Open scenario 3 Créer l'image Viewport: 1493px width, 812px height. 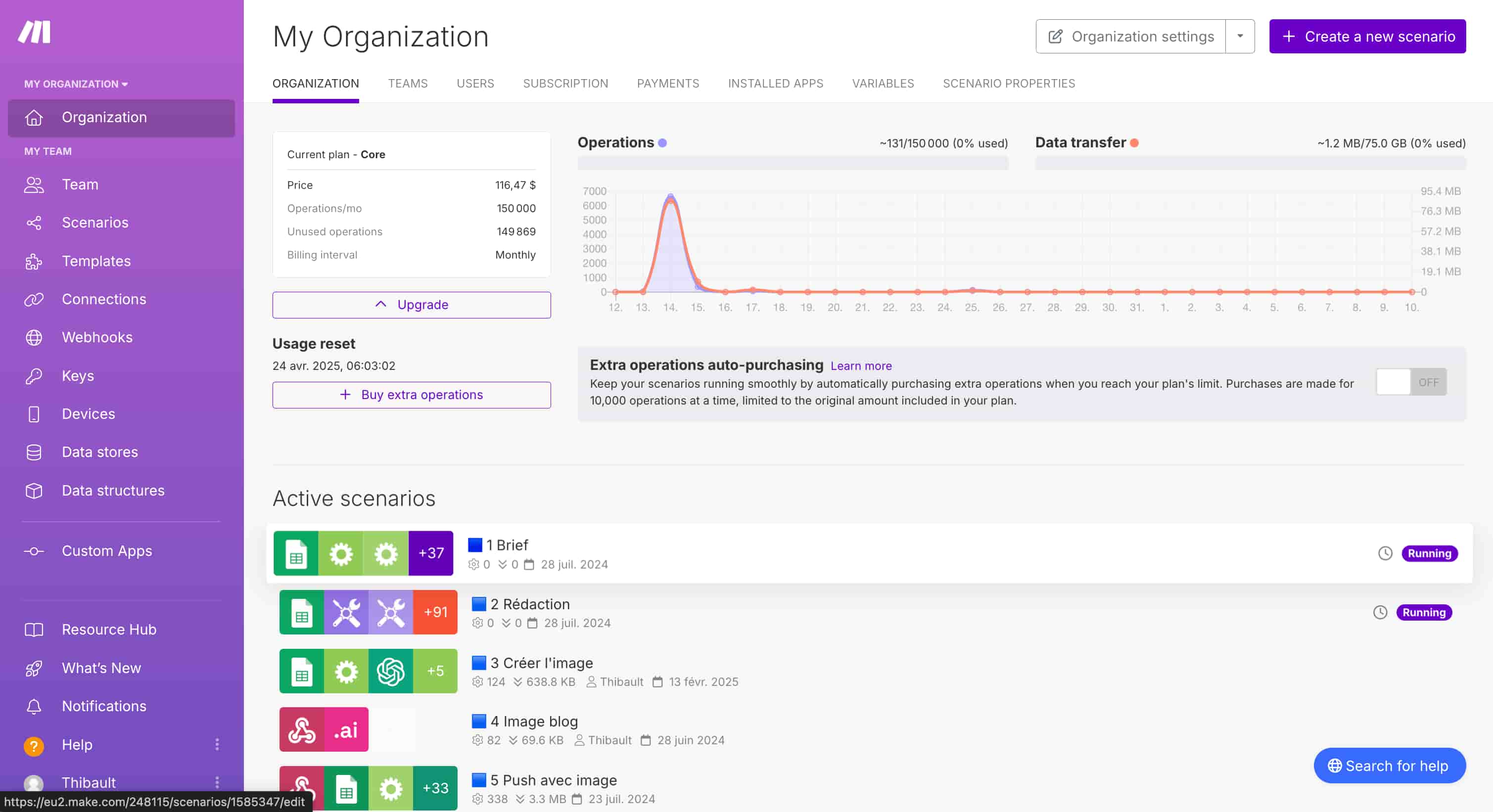click(541, 663)
